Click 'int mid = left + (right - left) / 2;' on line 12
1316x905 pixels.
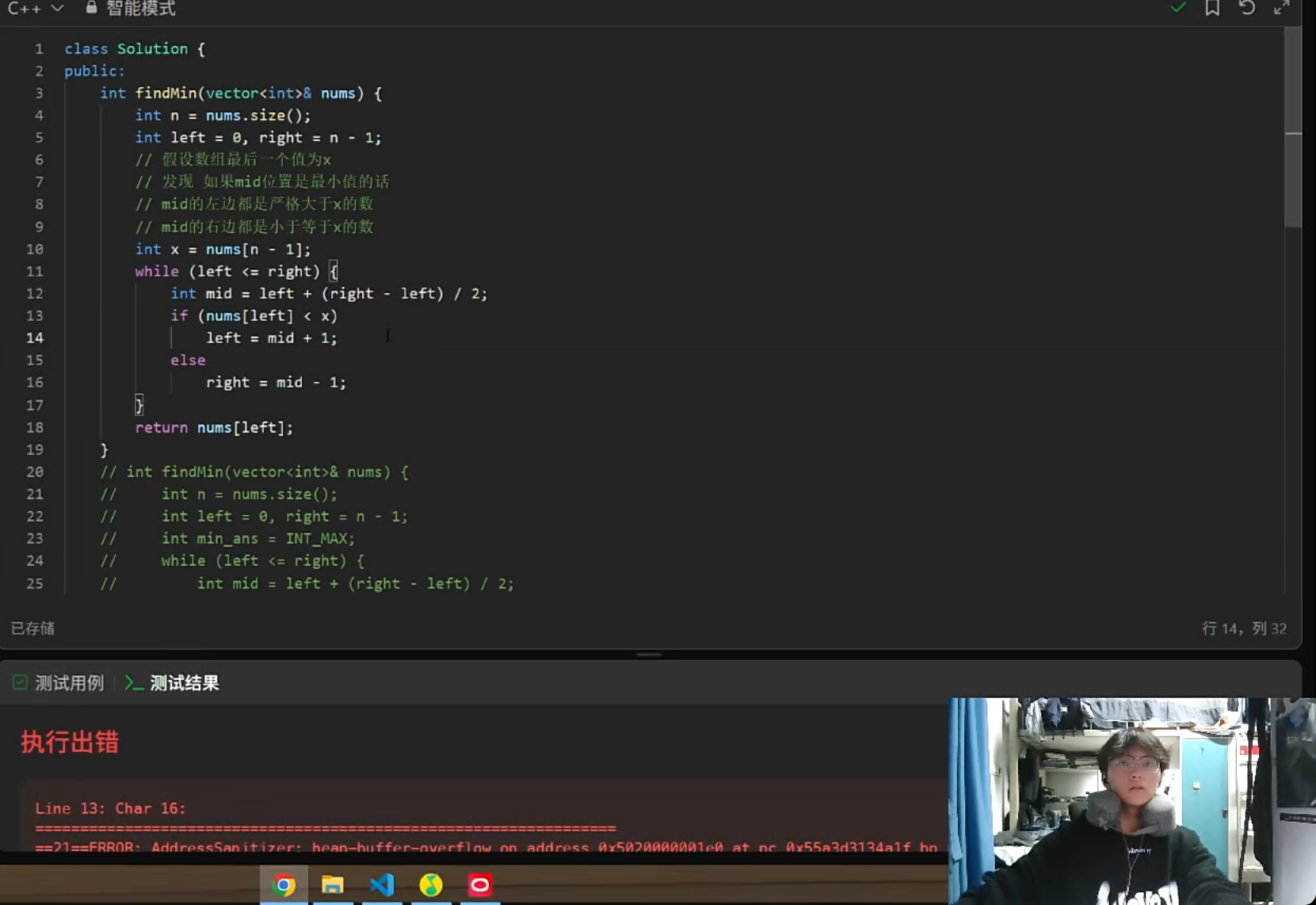coord(329,293)
